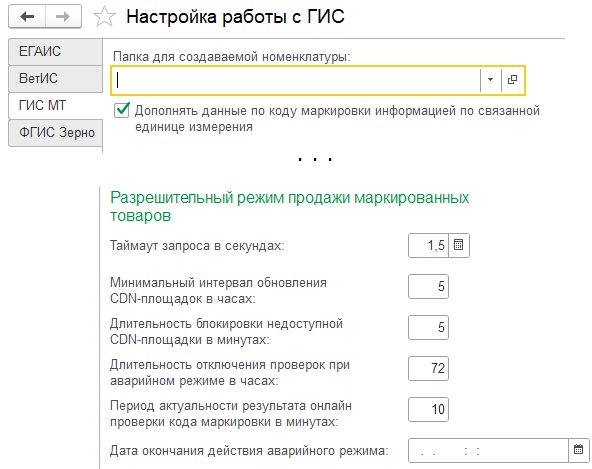
Task: Click the emergency mode end date field
Action: 488,450
